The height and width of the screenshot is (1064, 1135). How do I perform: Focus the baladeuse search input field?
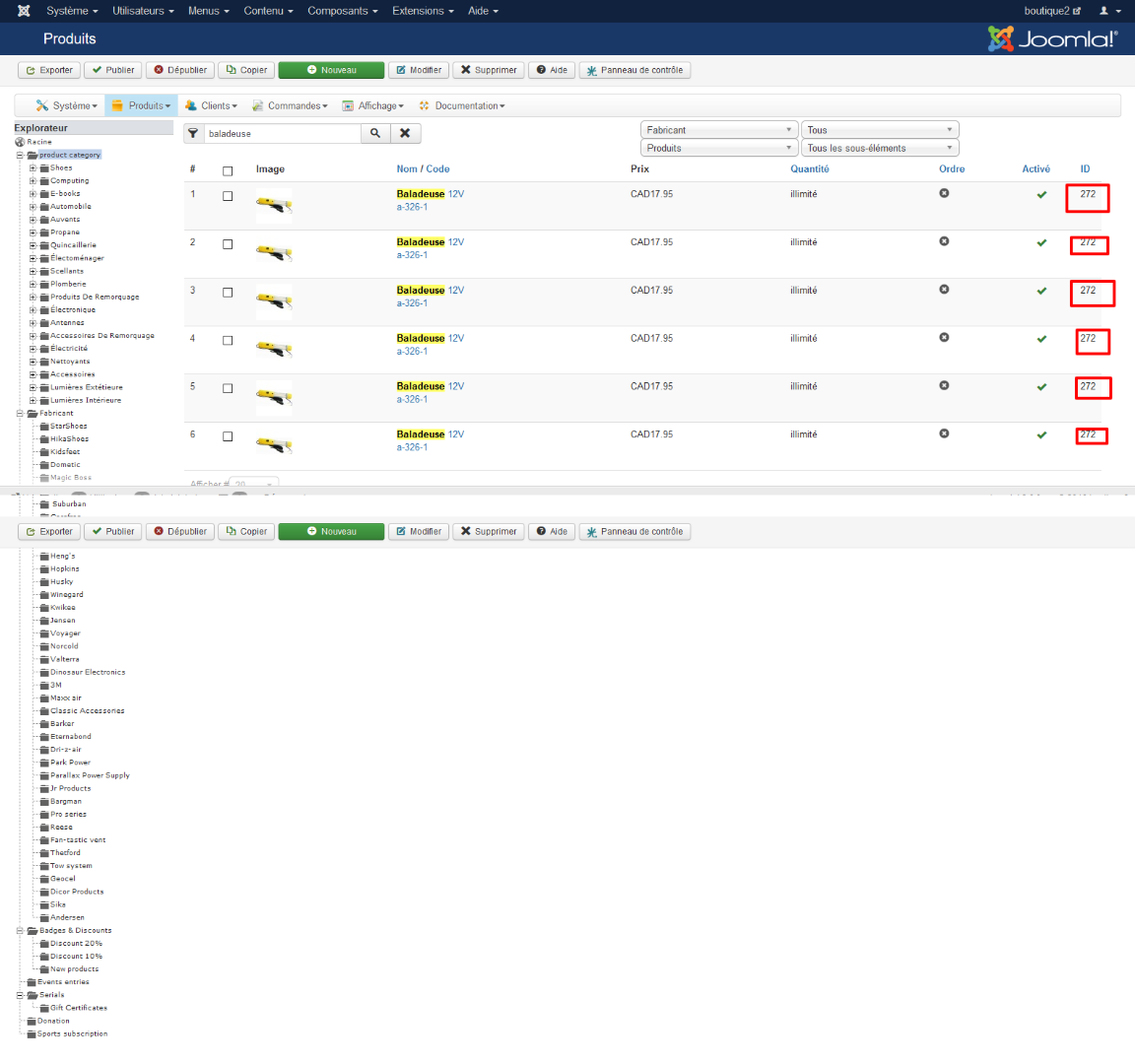(283, 133)
